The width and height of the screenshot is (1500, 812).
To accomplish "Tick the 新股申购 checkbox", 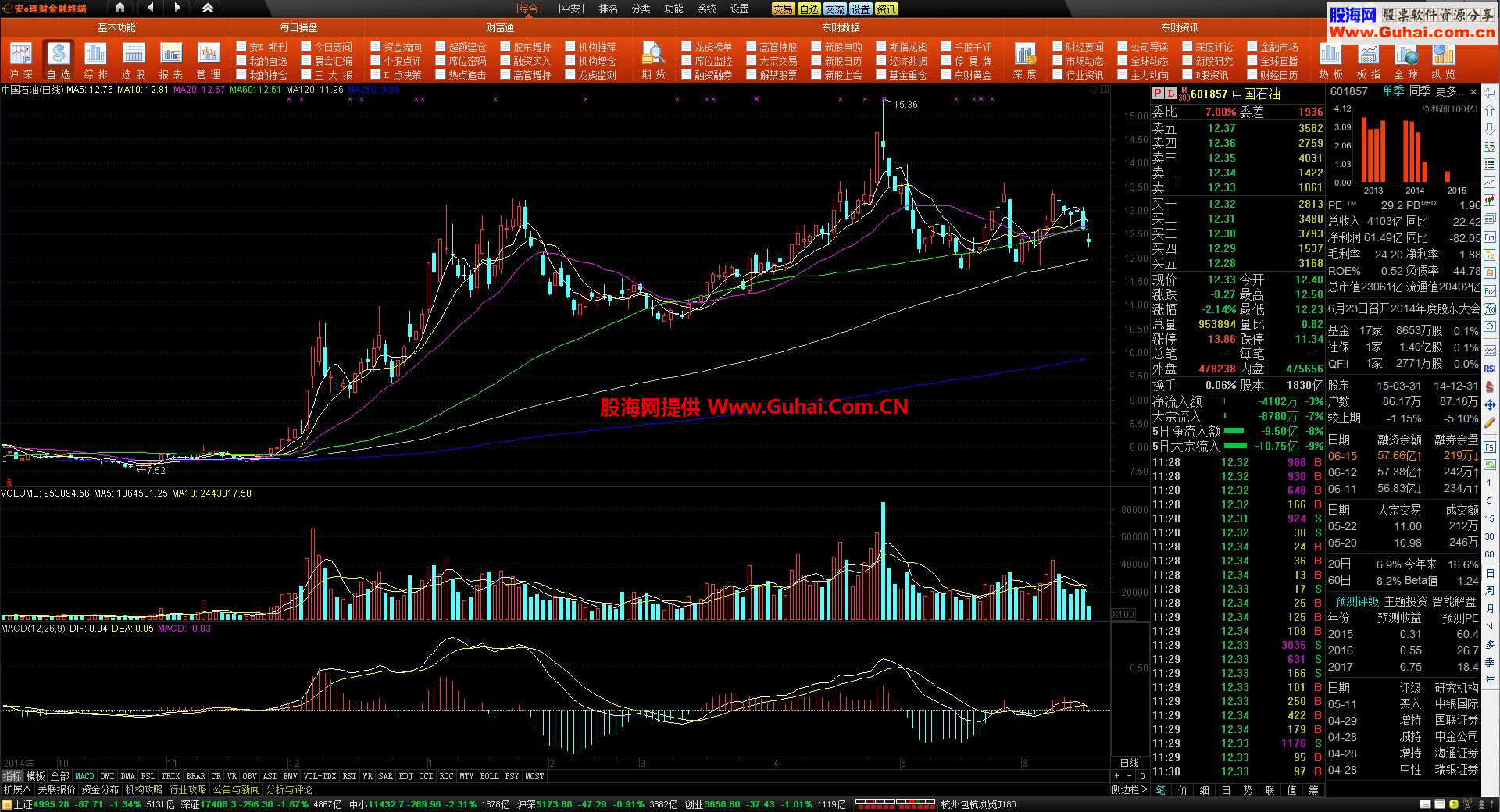I will 816,47.
